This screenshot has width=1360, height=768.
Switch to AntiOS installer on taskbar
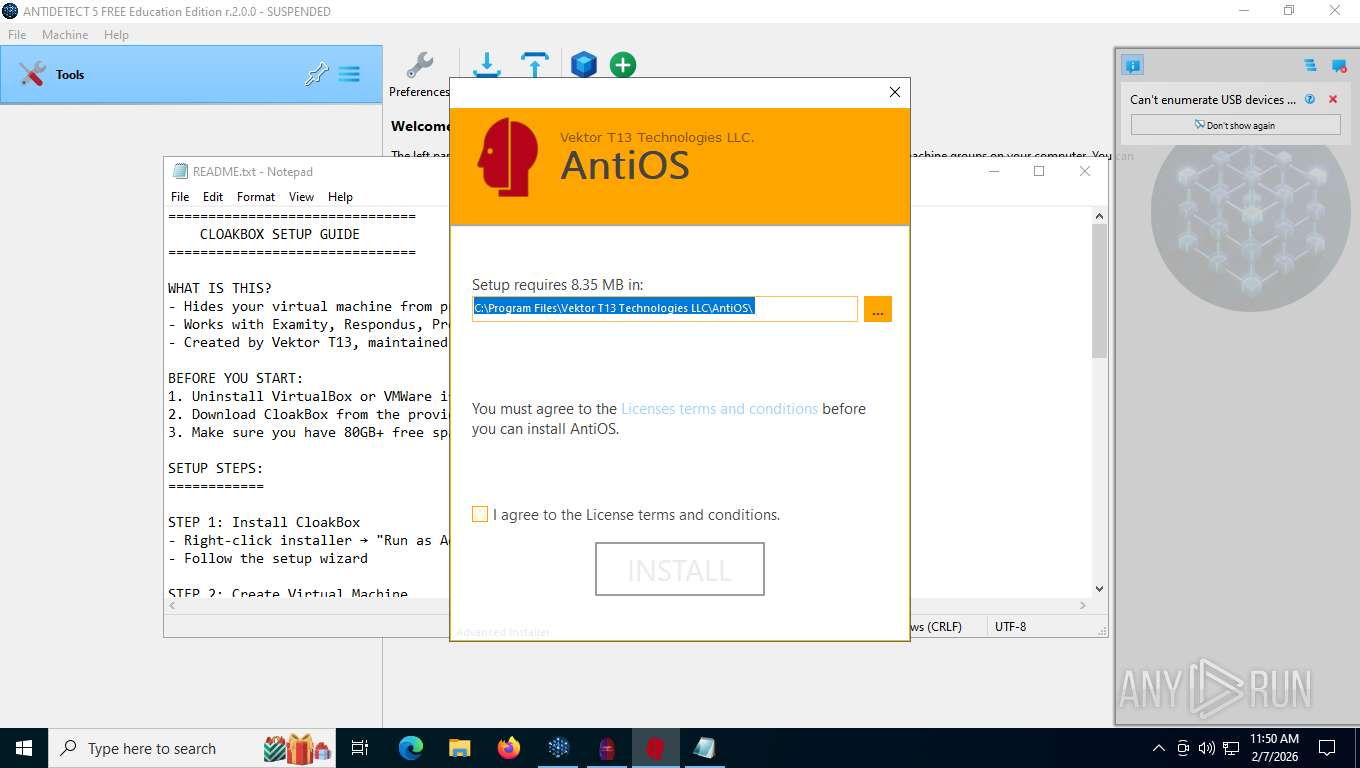point(655,748)
